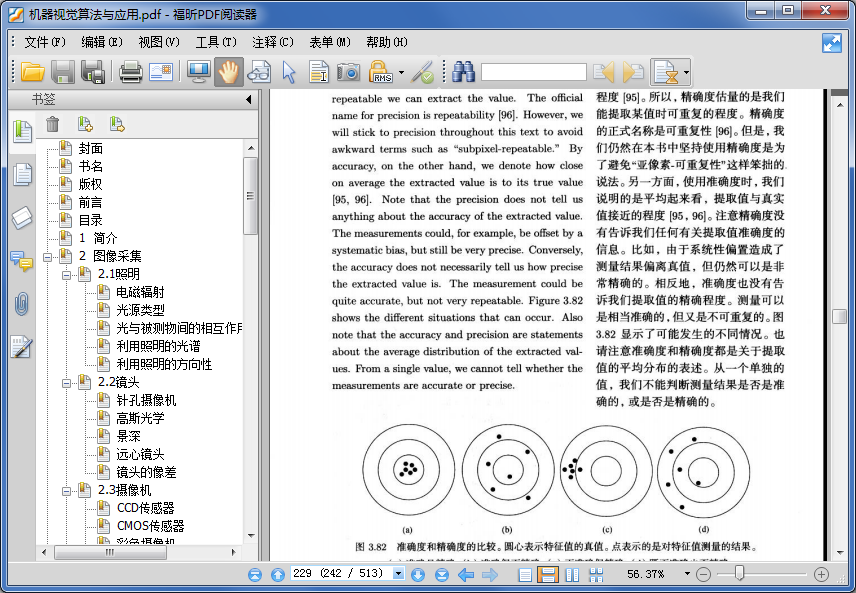The height and width of the screenshot is (593, 856).
Task: Click the zoom in plus button
Action: pyautogui.click(x=821, y=574)
